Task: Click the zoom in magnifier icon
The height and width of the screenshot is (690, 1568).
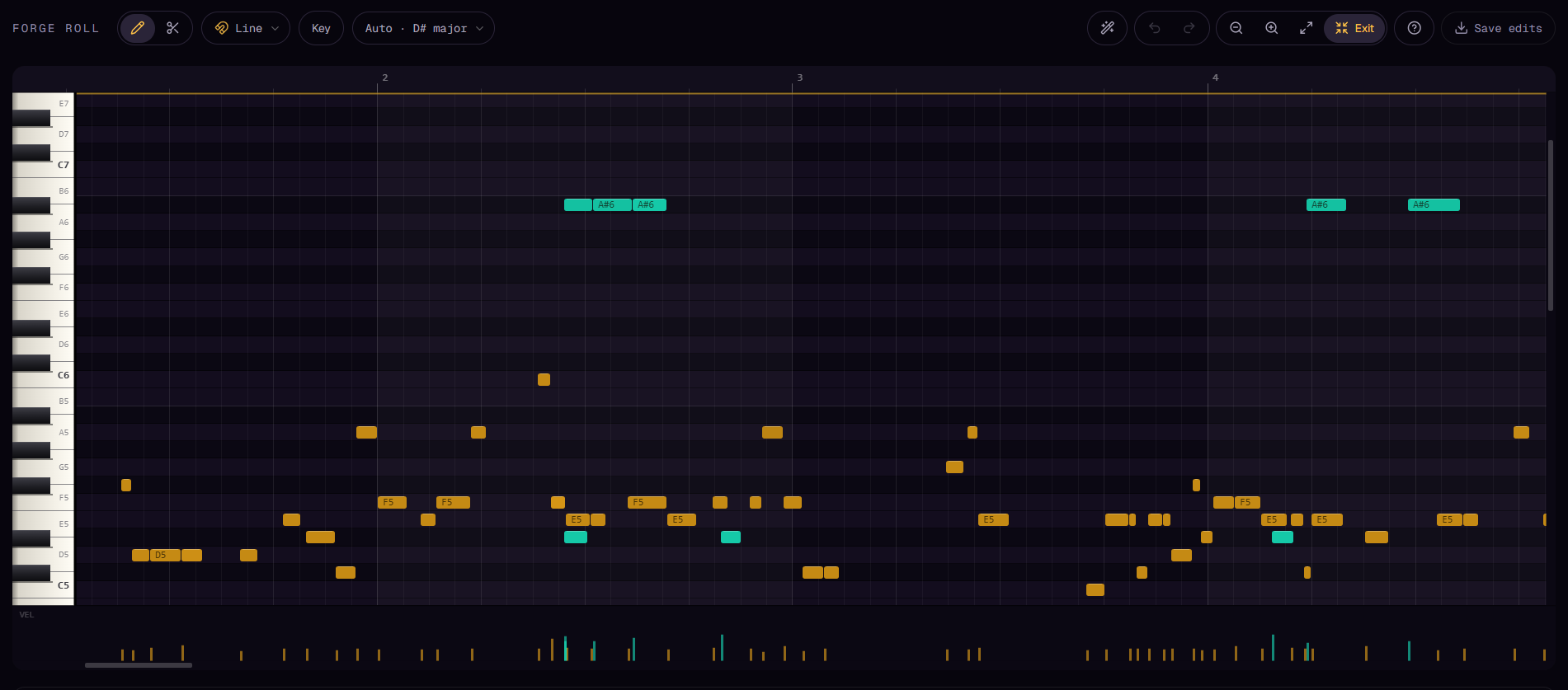Action: point(1271,28)
